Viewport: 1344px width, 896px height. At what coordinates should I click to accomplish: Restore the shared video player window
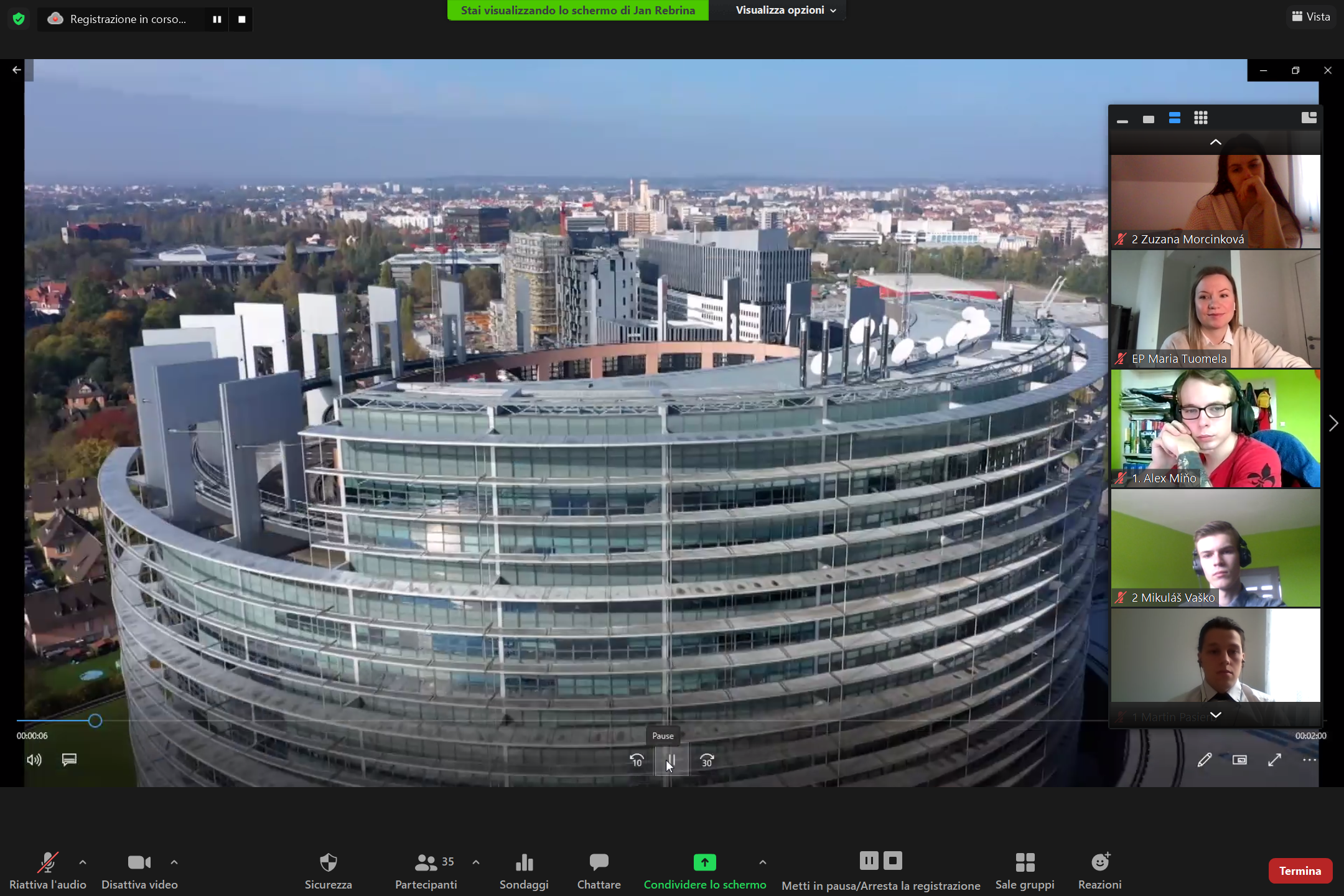coord(1295,70)
